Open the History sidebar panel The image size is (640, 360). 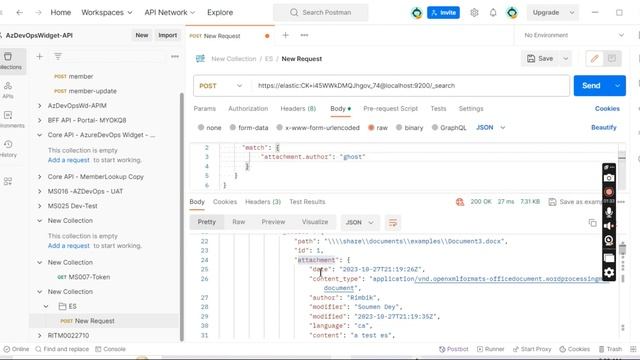coord(8,149)
